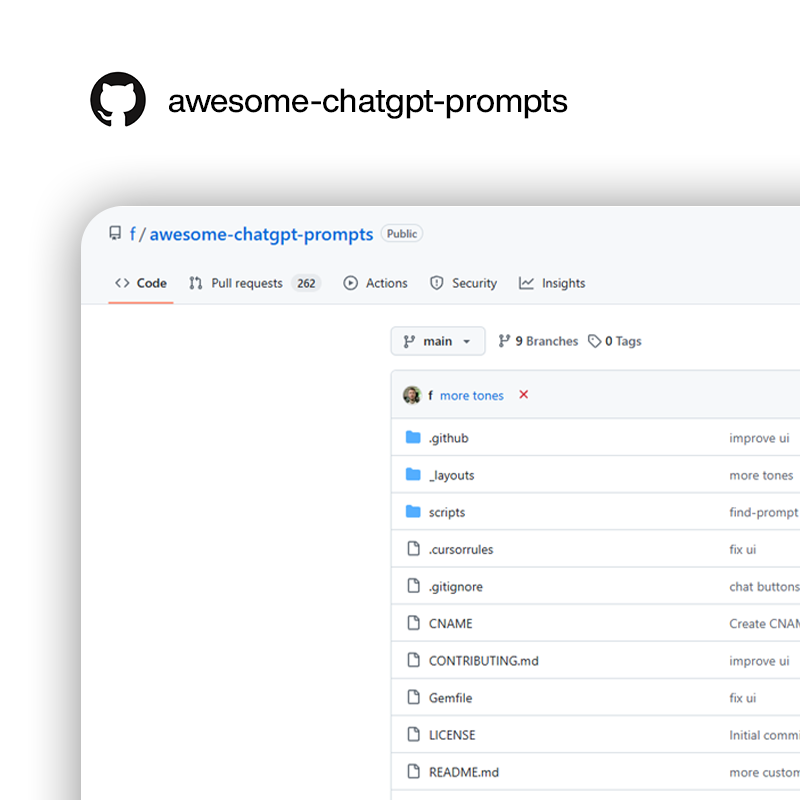Image resolution: width=800 pixels, height=800 pixels.
Task: Click the Public visibility badge
Action: click(402, 234)
